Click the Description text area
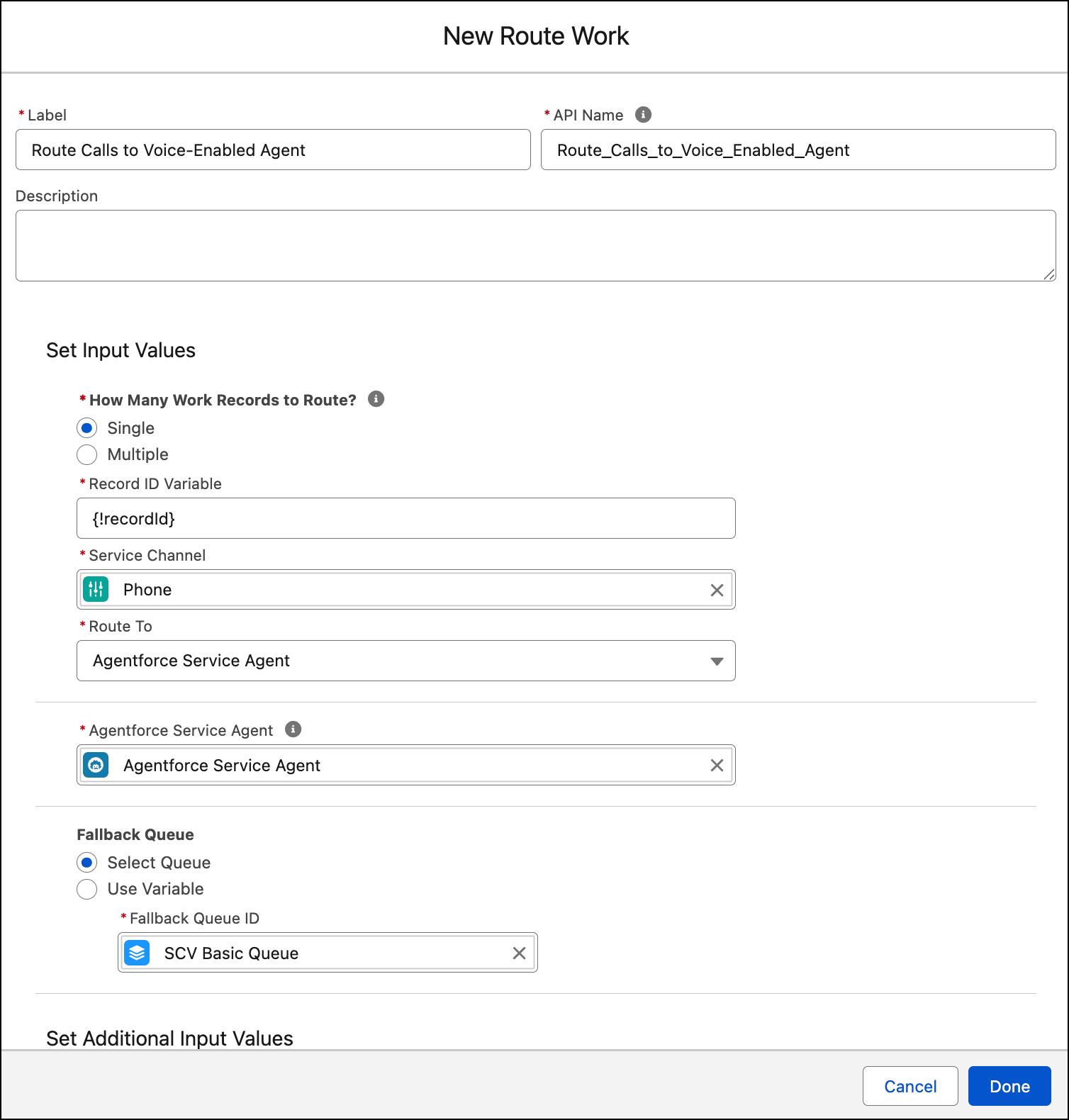The height and width of the screenshot is (1120, 1069). click(x=536, y=245)
